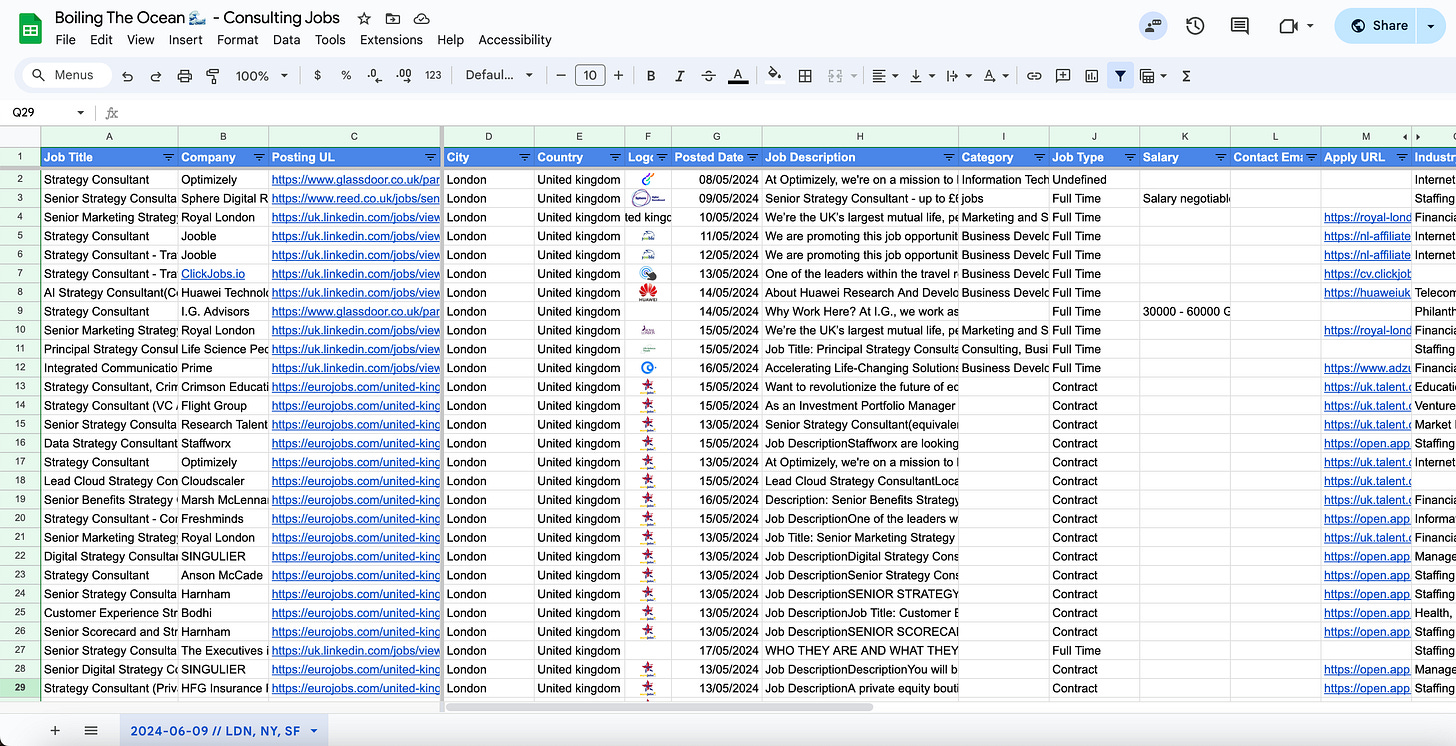Star this spreadsheet
Screen dimensions: 1456x746
(x=364, y=18)
